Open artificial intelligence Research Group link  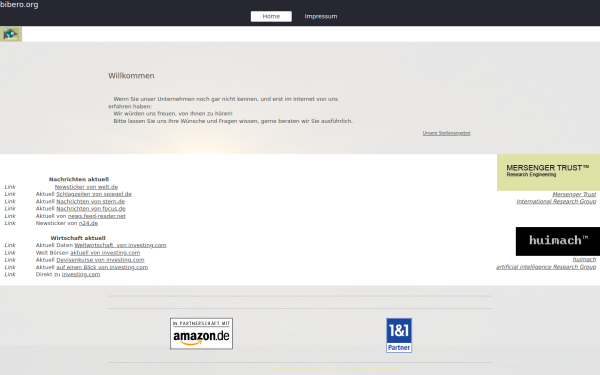point(546,267)
